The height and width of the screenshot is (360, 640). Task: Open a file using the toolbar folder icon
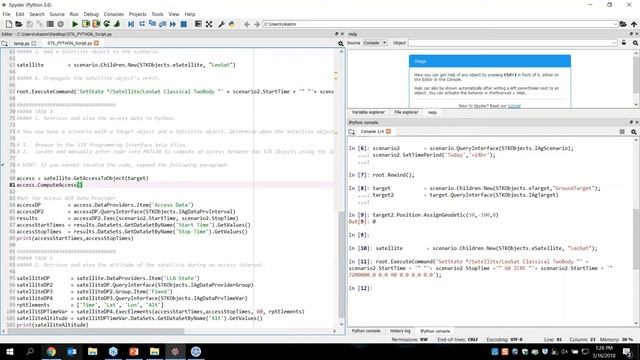click(x=19, y=24)
